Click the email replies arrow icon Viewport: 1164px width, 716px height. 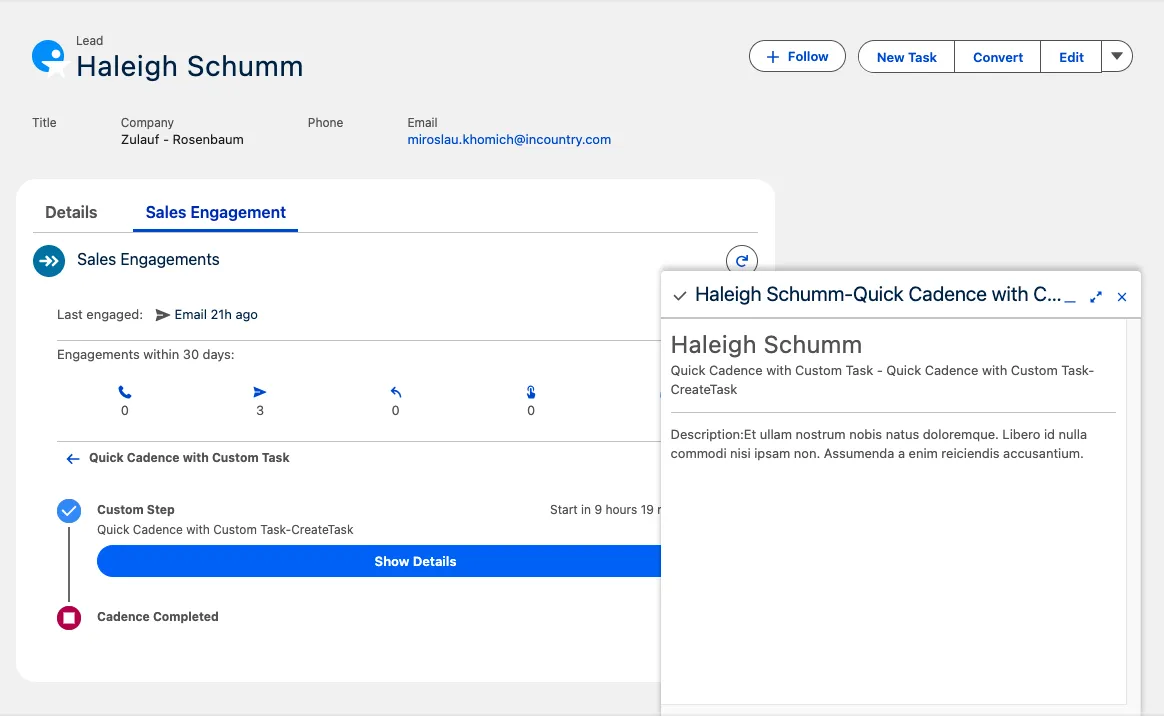(396, 393)
